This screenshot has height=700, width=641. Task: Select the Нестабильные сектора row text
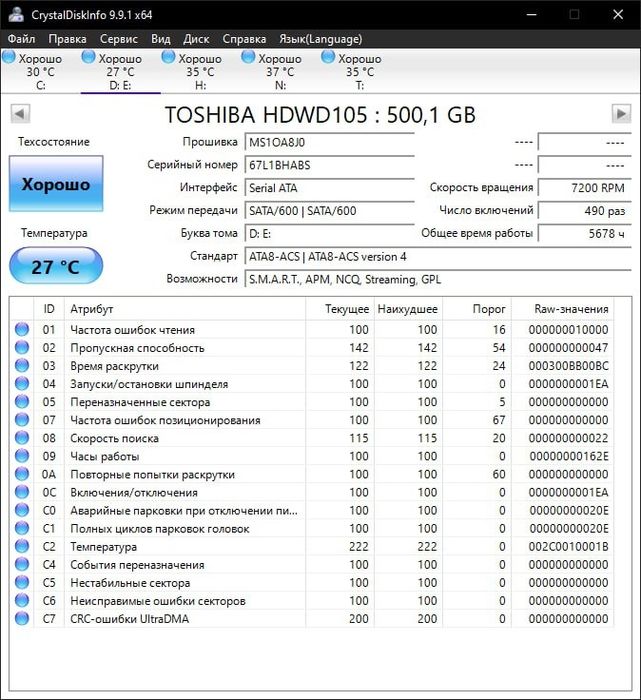130,583
